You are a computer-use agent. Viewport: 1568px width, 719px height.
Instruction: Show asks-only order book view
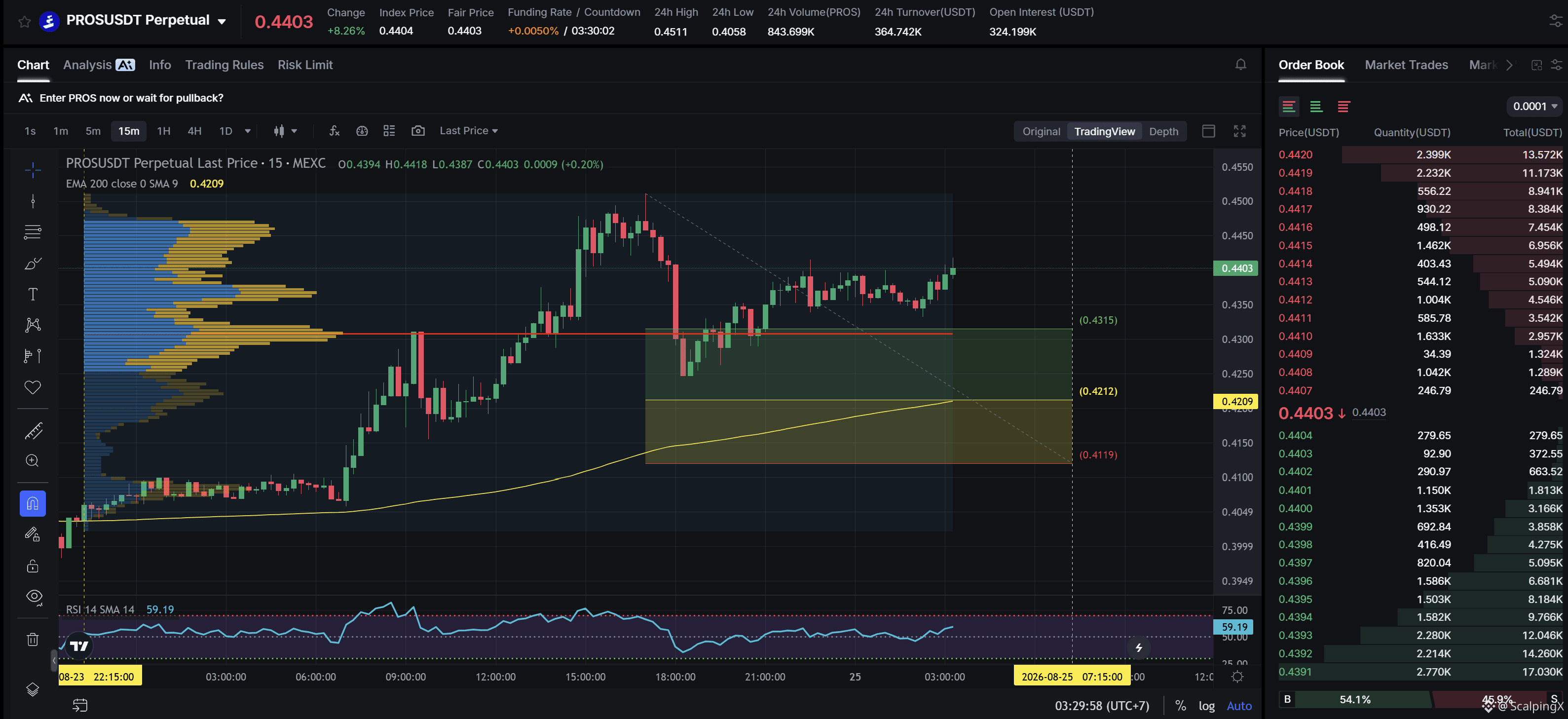1344,107
